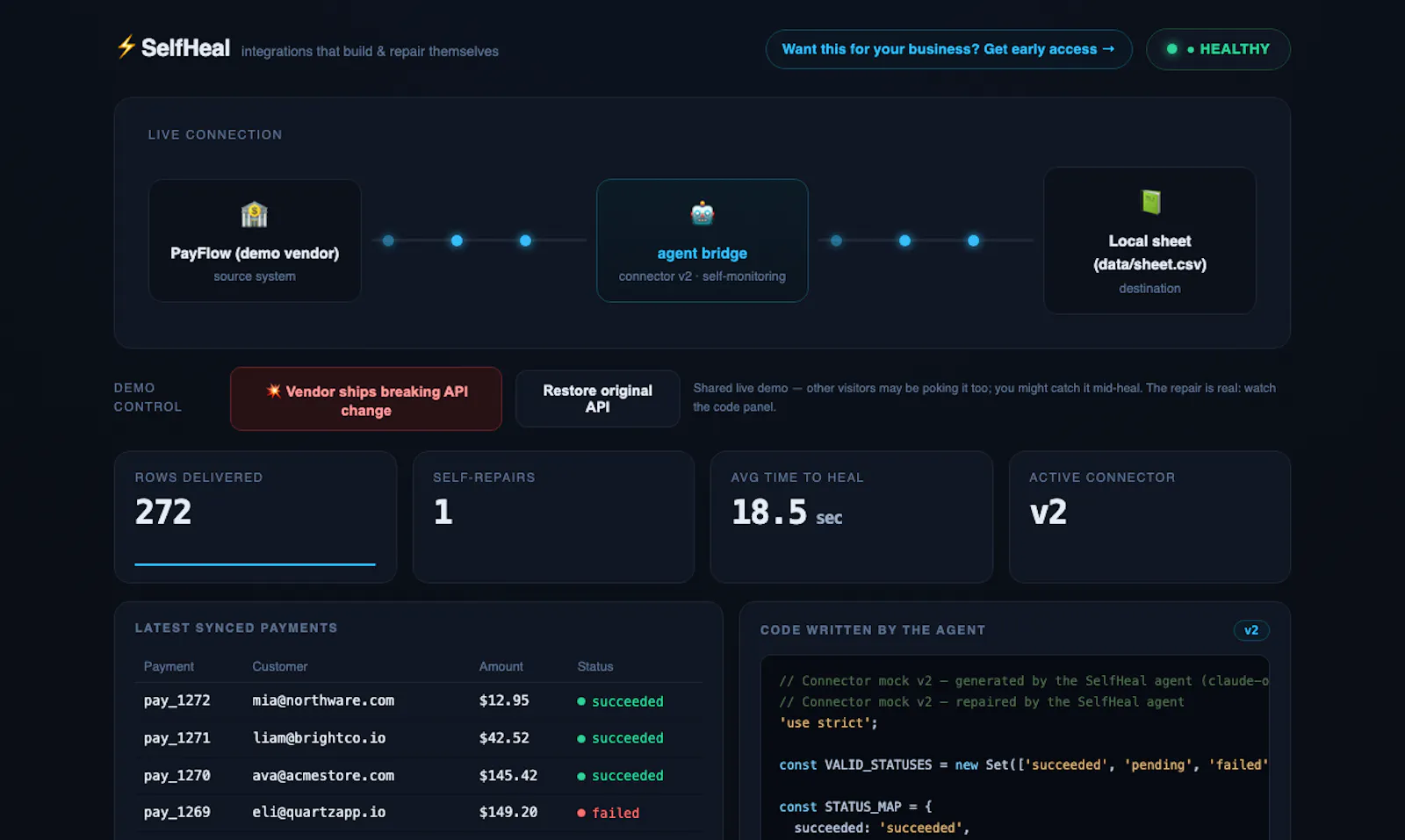Click the amount $145.42
The height and width of the screenshot is (840, 1405).
tap(508, 776)
